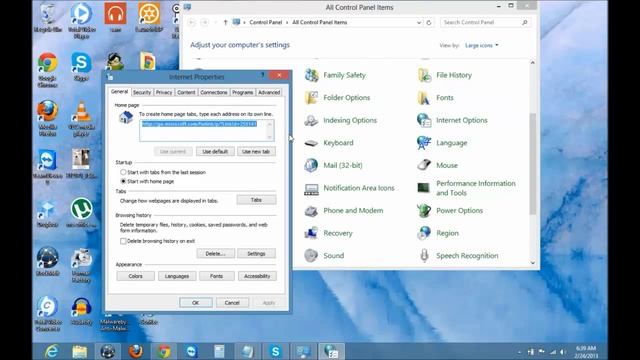
Task: Click chevron after Control Panel breadcrumb
Action: (287, 22)
